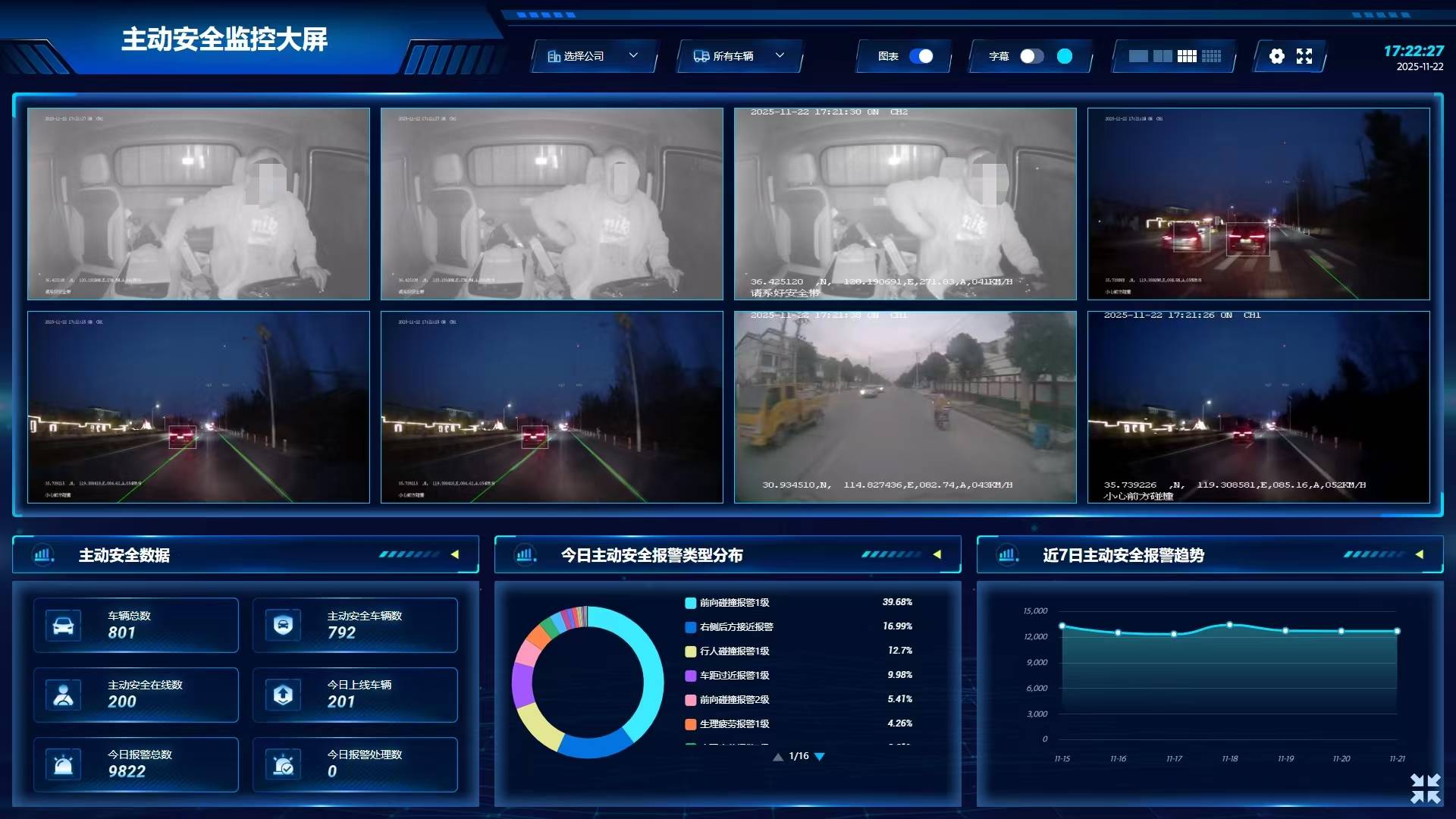Select eight-pane grid layout icon
The width and height of the screenshot is (1456, 819).
1187,56
